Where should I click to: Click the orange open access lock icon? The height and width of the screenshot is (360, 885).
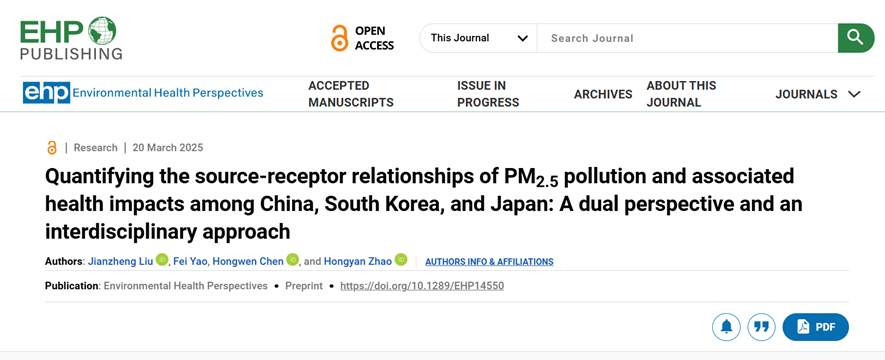point(340,38)
